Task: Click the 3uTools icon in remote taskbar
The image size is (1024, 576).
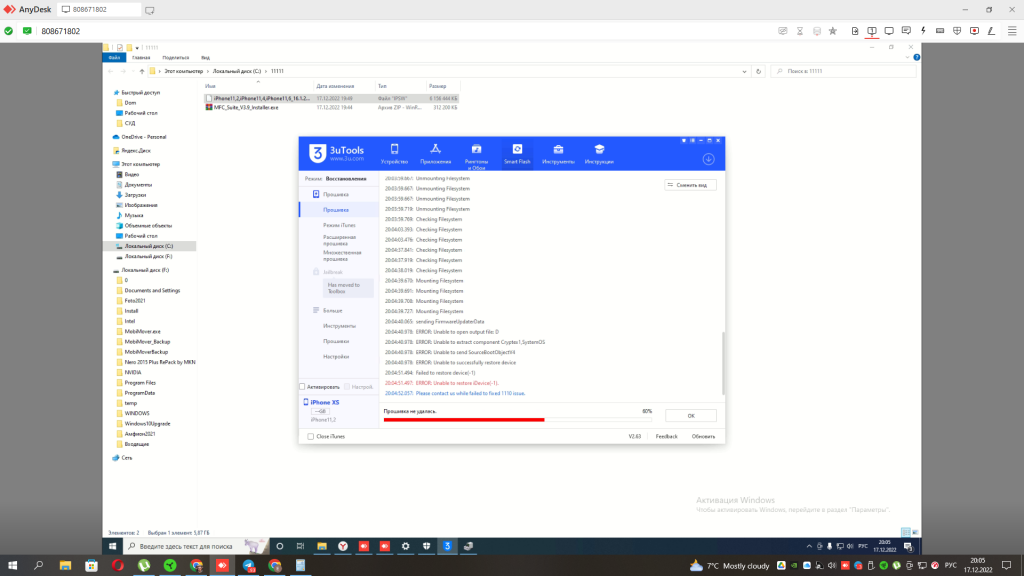Action: tap(447, 546)
